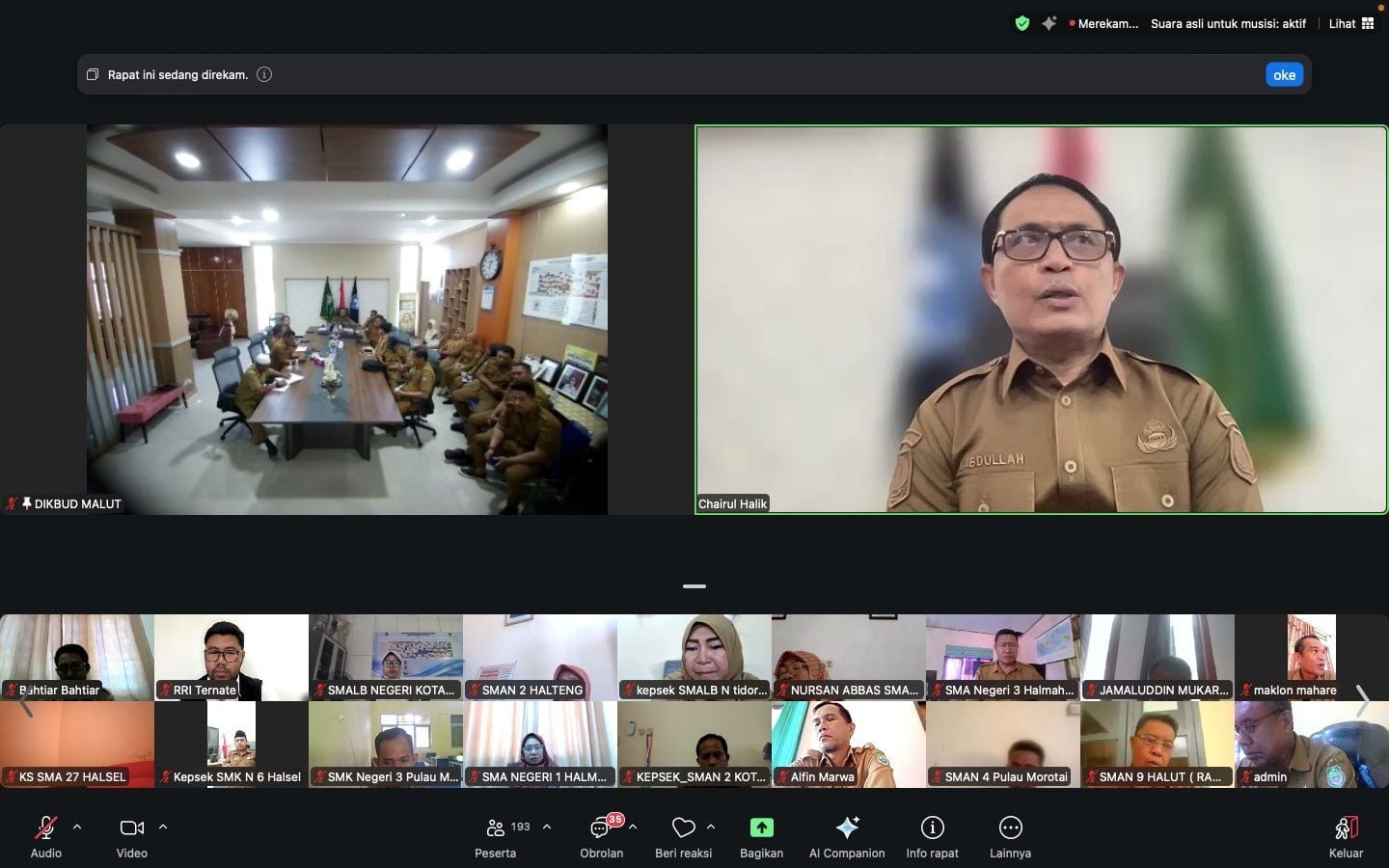Open the Peserta participants panel
1389x868 pixels.
pos(496,828)
